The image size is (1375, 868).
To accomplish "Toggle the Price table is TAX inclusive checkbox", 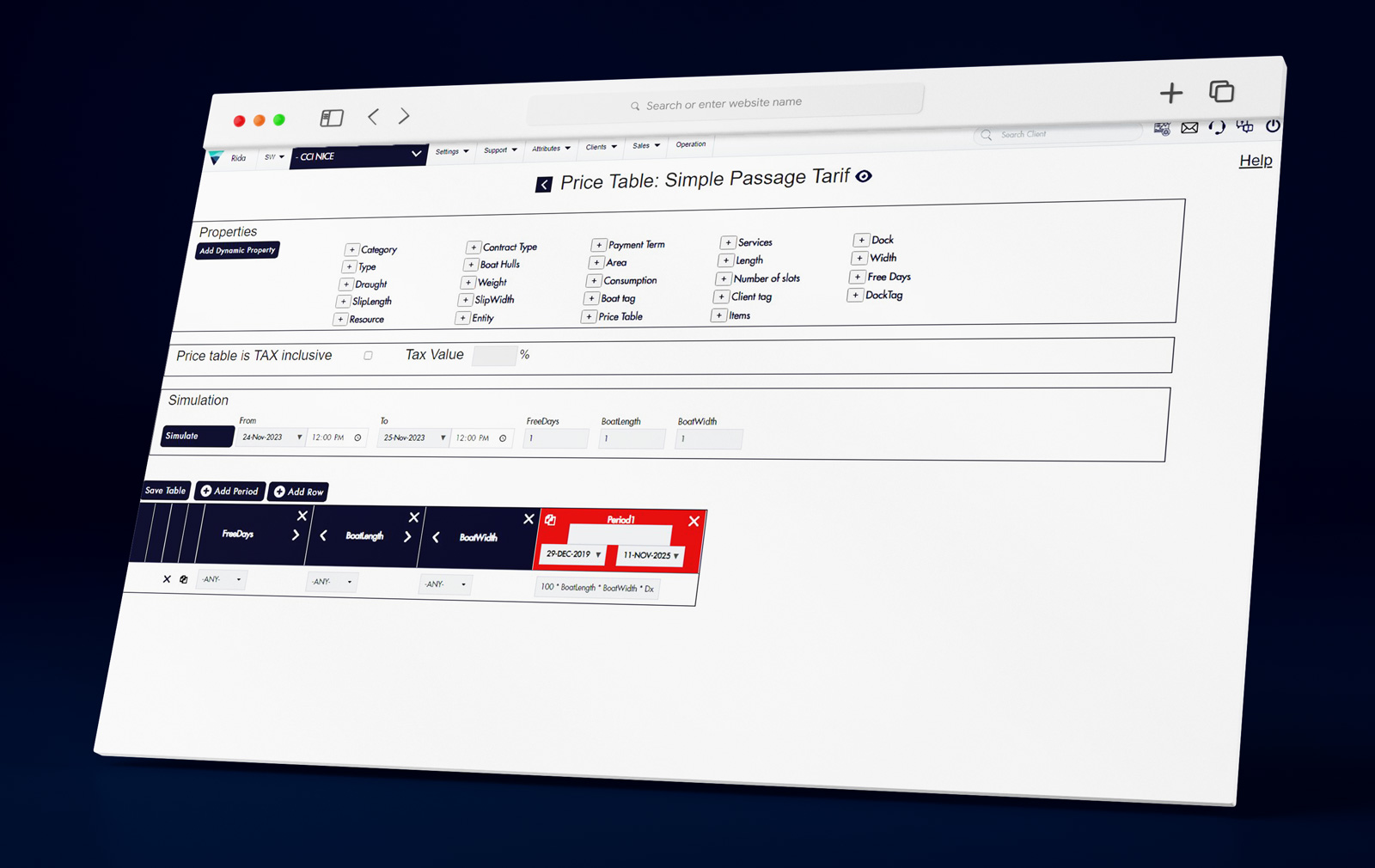I will [x=368, y=355].
